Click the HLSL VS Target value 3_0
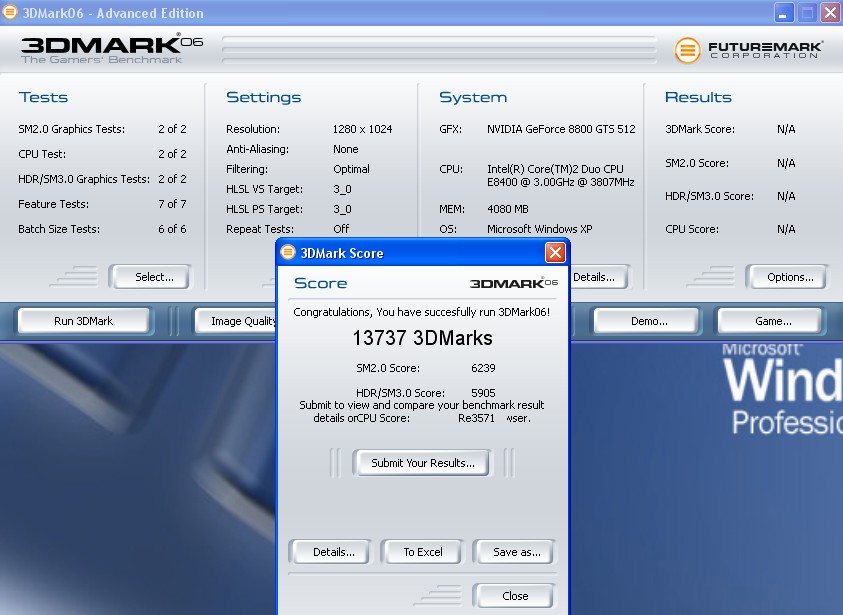This screenshot has width=843, height=615. click(x=342, y=189)
